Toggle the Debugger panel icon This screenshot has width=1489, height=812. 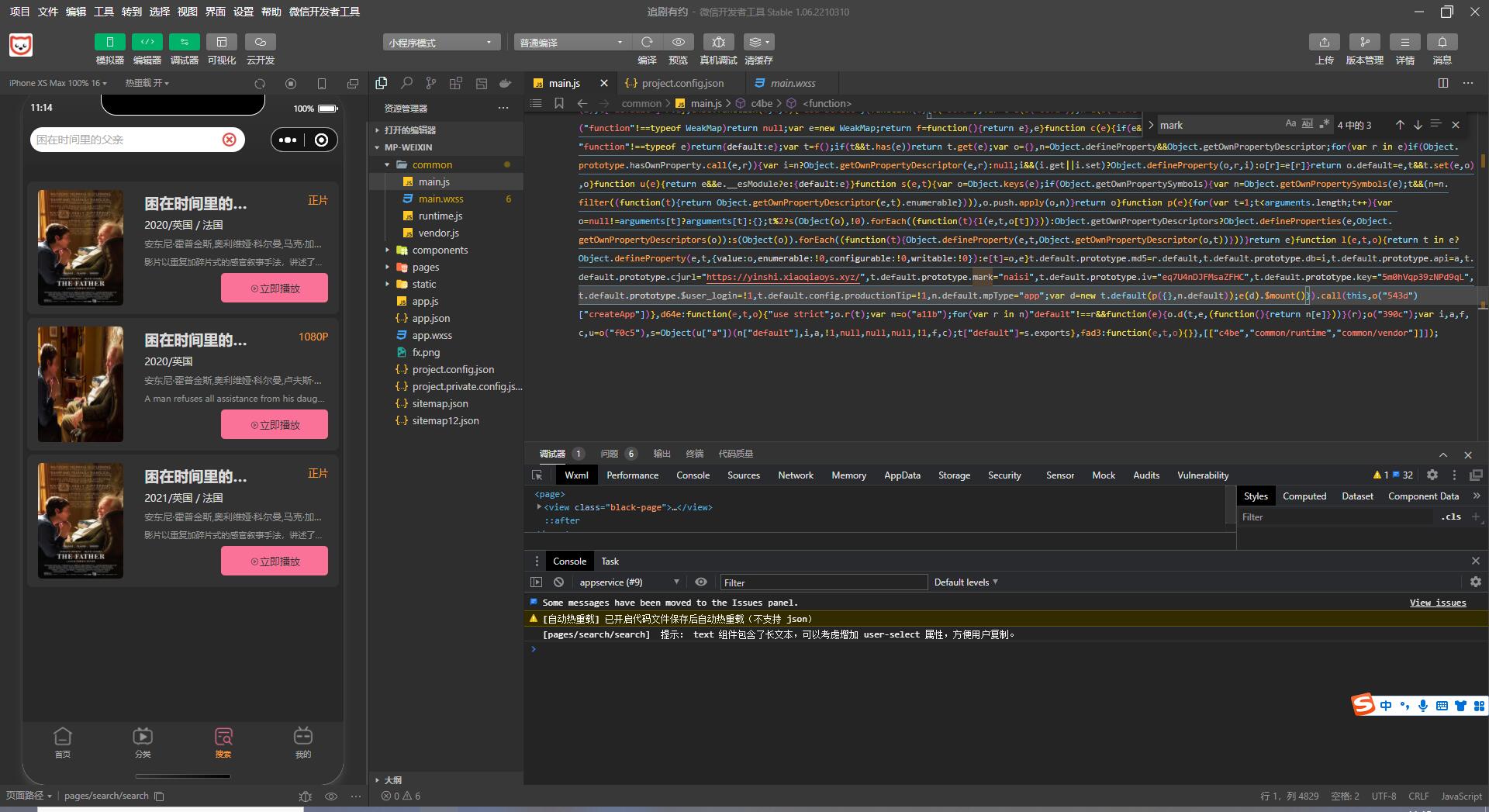coord(184,42)
